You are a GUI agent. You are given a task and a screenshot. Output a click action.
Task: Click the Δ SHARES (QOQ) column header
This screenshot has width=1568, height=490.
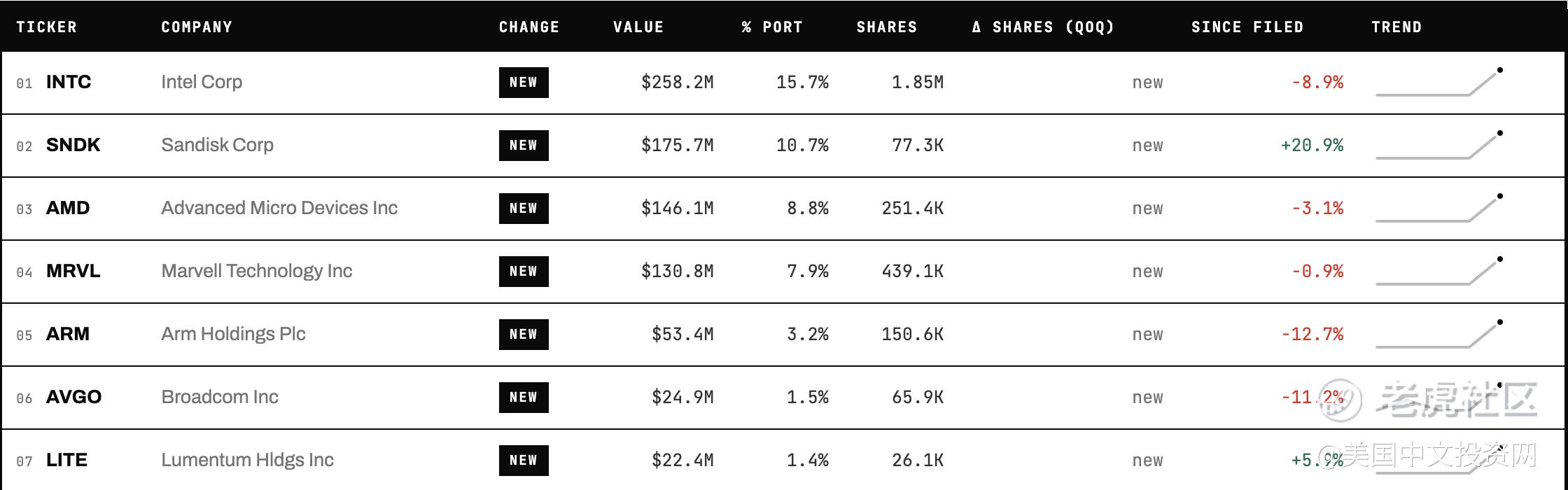[x=1043, y=27]
